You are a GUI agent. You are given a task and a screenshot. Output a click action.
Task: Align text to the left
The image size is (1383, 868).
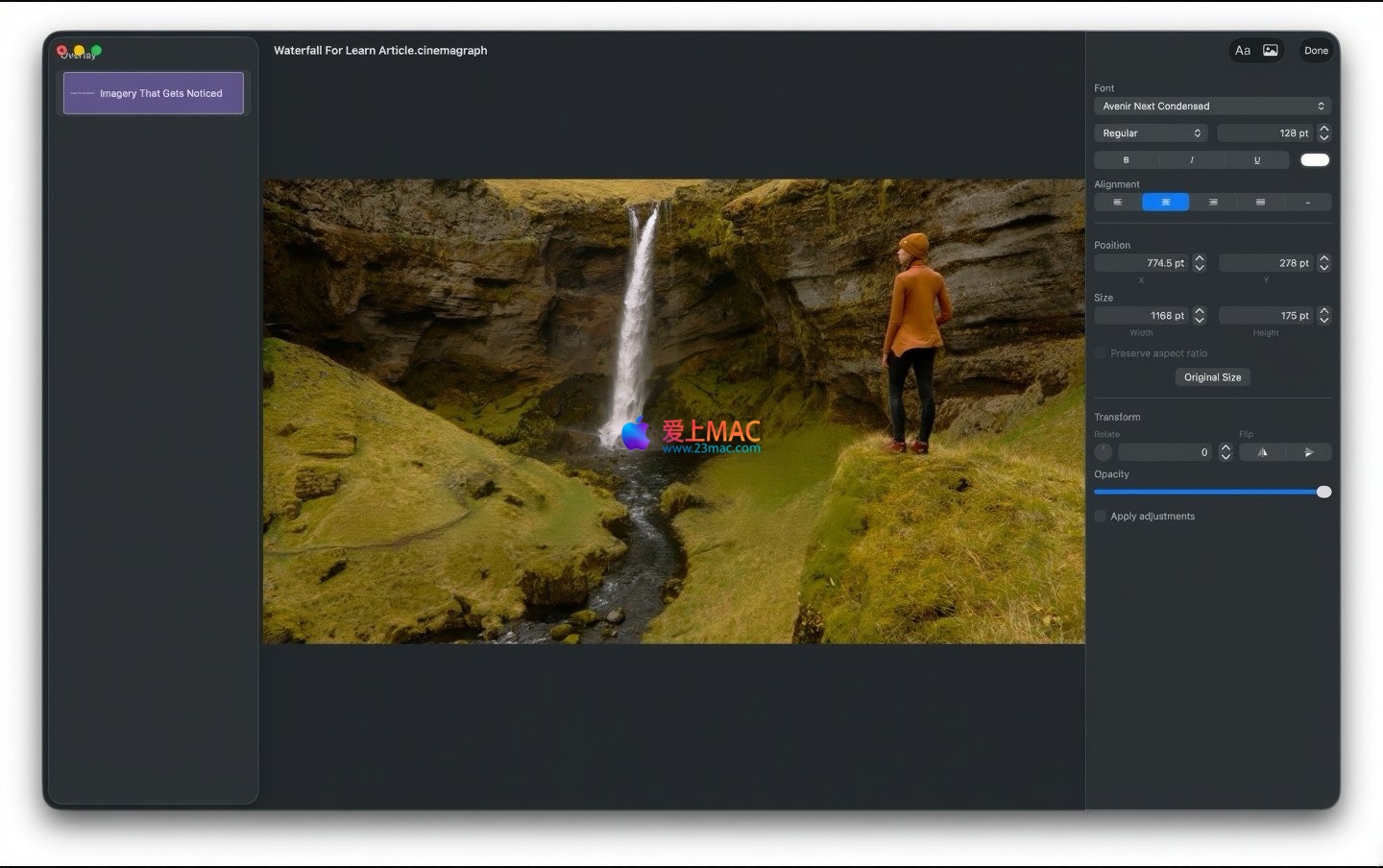1117,203
